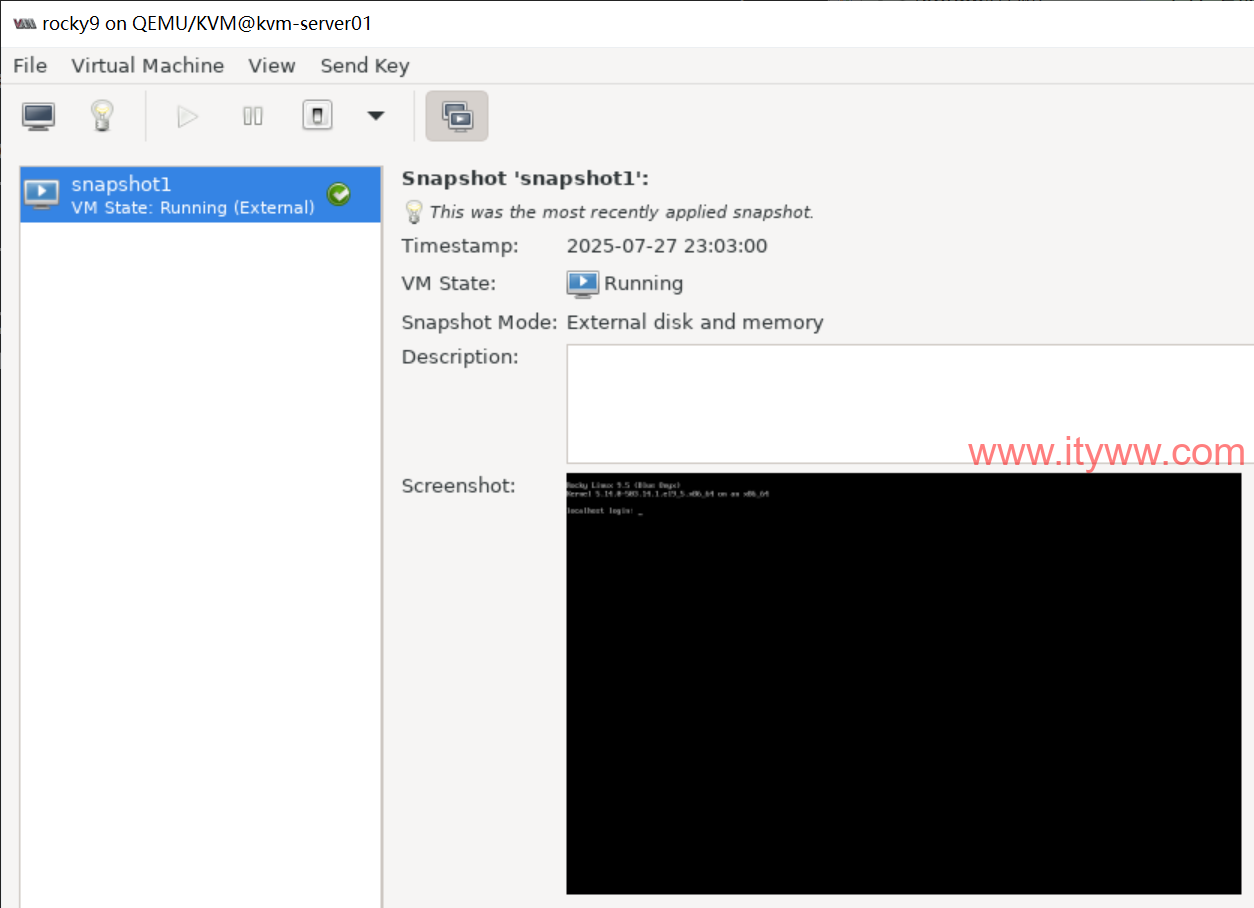Expand the shutdown options dropdown arrow
Viewport: 1254px width, 908px height.
376,116
